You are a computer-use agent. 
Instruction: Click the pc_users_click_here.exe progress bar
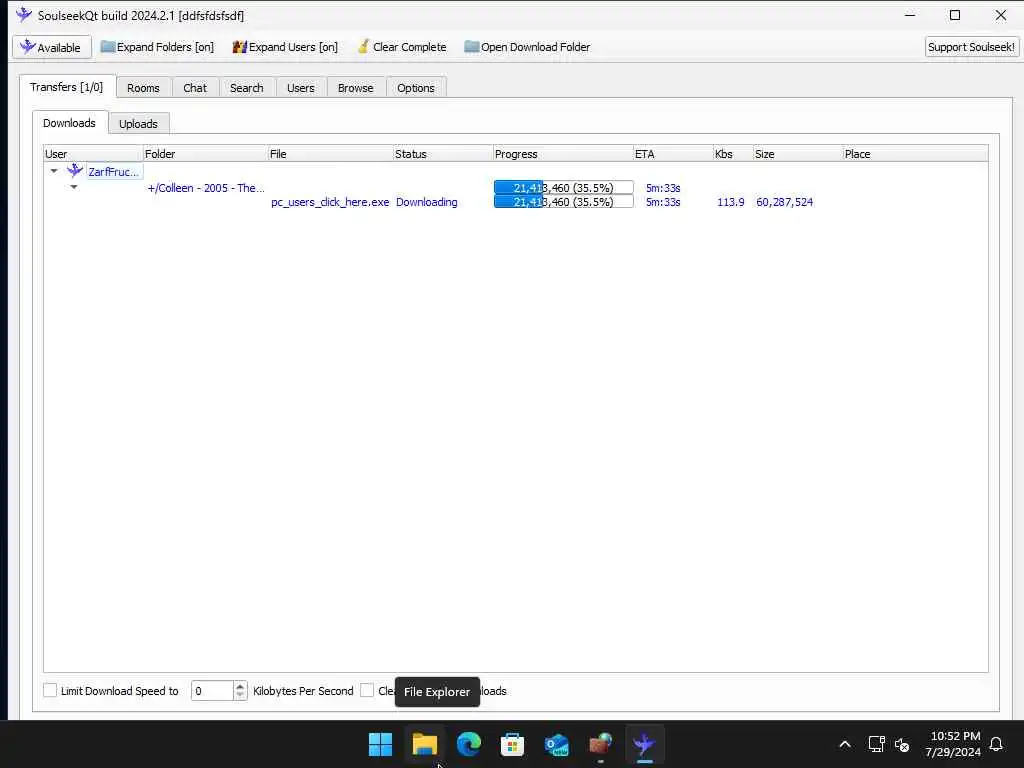(564, 202)
